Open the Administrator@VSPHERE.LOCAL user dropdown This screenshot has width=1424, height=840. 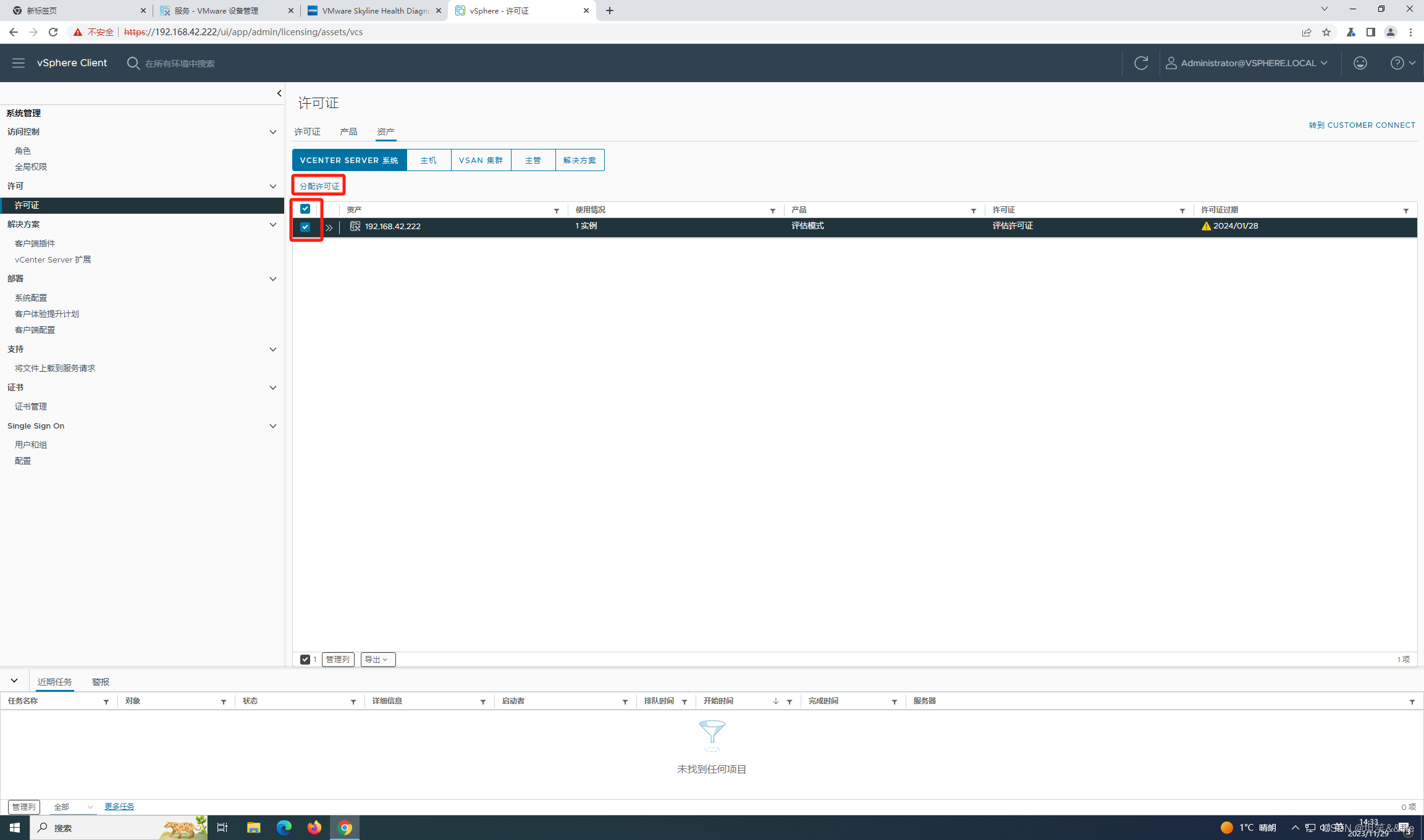[x=1247, y=63]
